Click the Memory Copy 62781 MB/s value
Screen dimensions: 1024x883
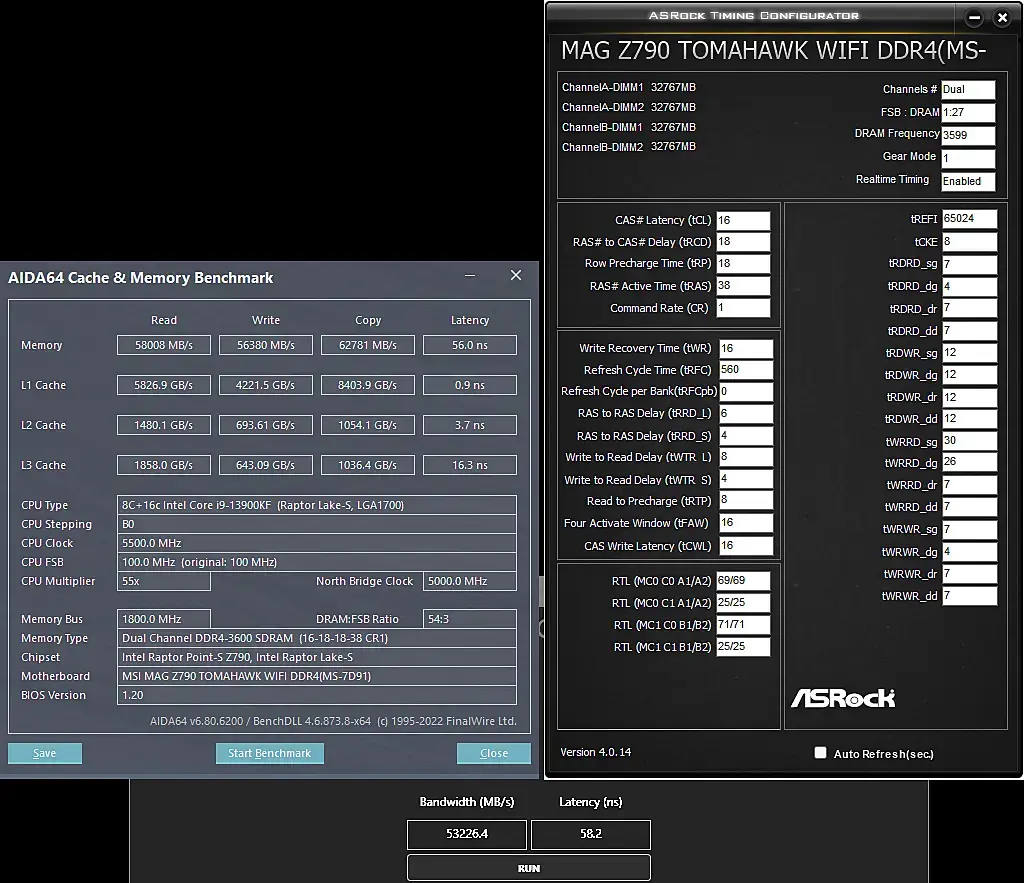(x=368, y=345)
